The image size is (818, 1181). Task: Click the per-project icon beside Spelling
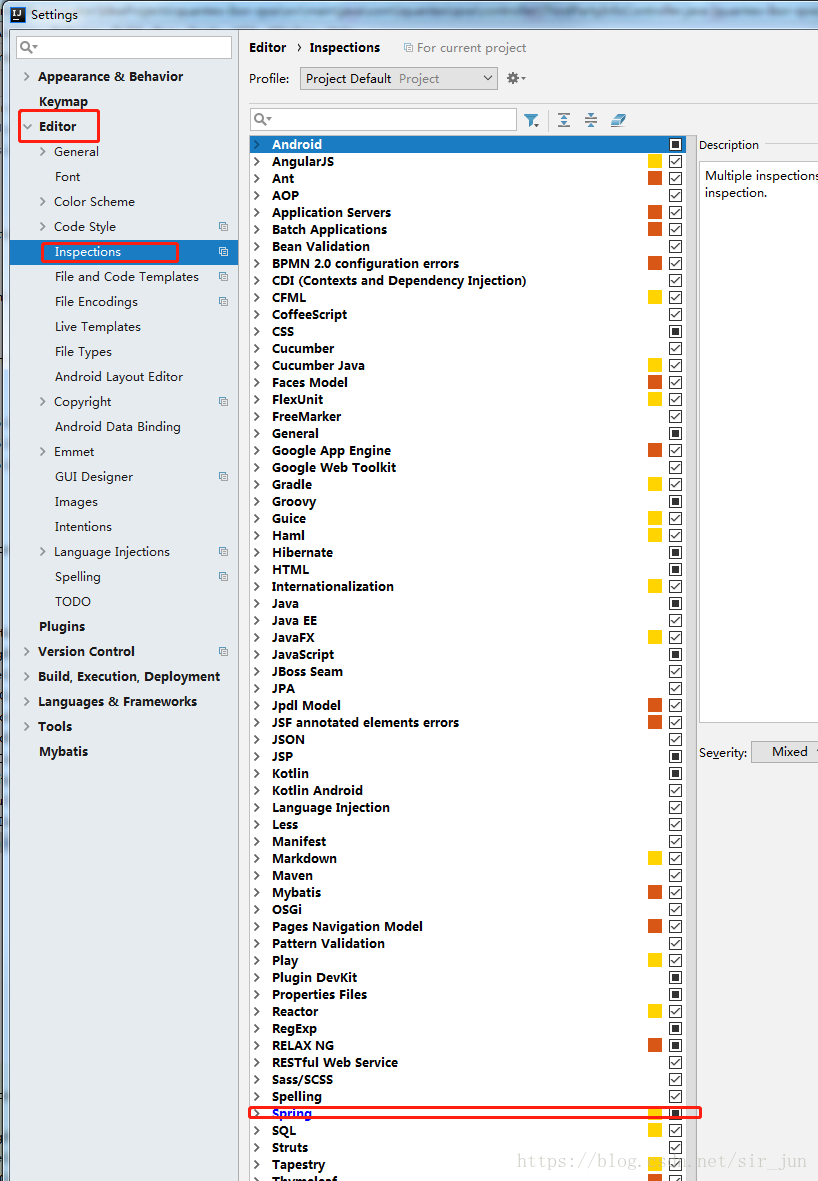click(224, 576)
